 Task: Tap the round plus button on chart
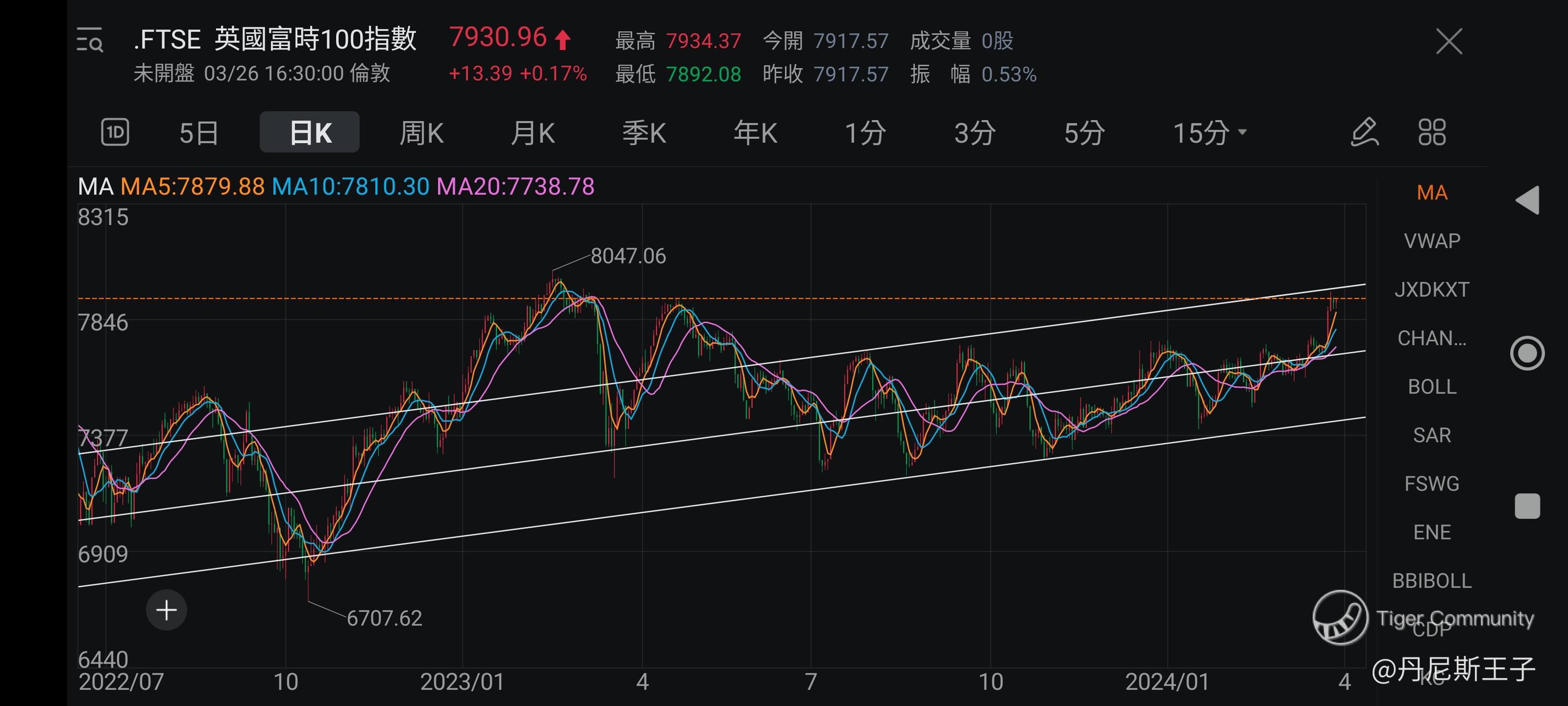tap(166, 610)
